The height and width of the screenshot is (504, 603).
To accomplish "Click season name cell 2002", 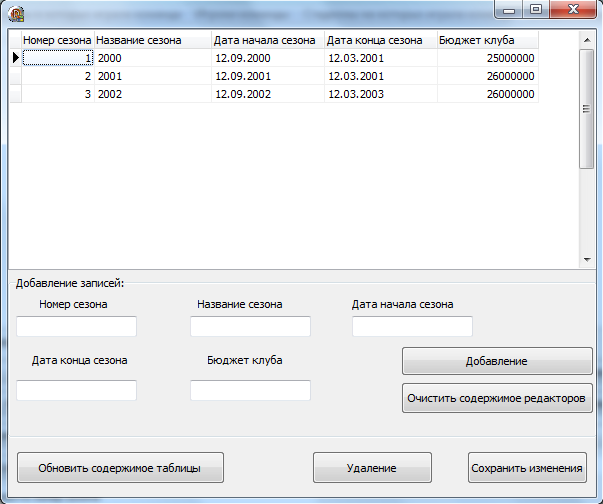I will tap(153, 94).
